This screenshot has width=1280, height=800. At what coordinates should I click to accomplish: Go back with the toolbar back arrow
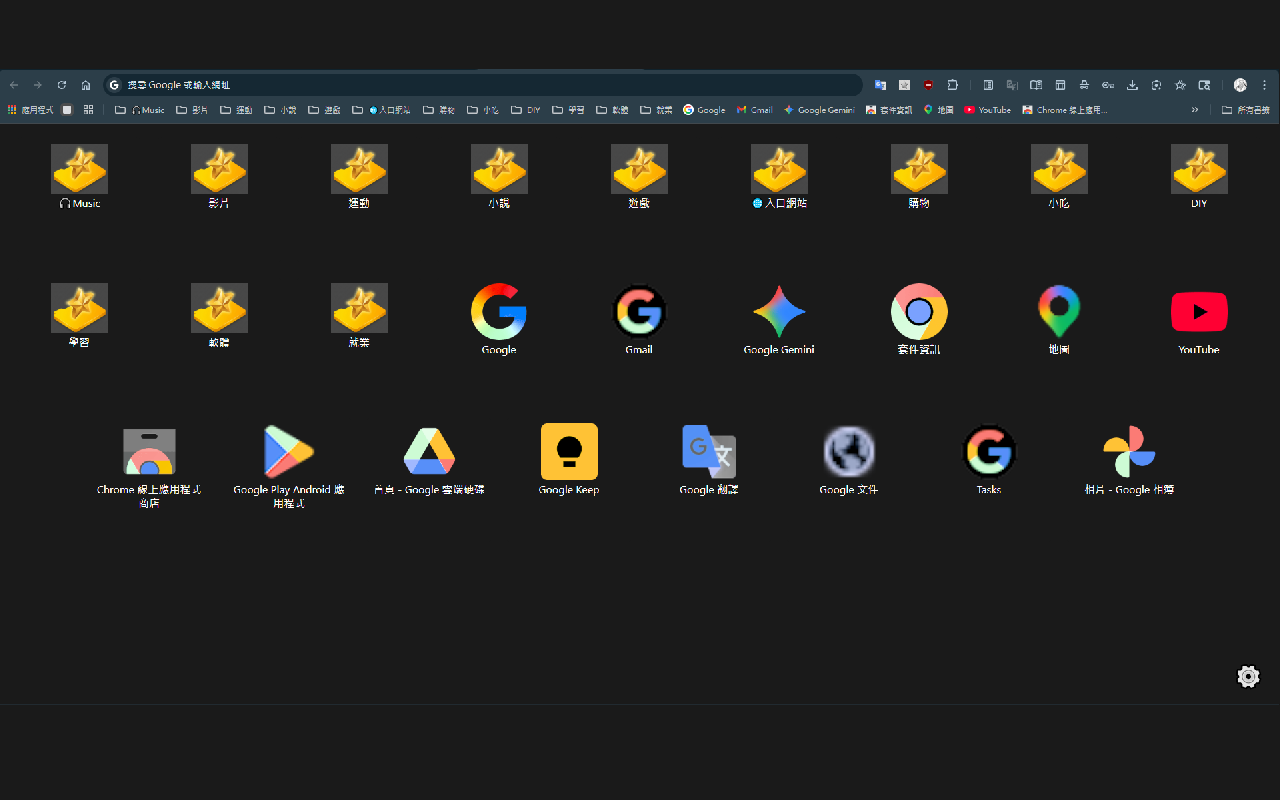point(14,85)
